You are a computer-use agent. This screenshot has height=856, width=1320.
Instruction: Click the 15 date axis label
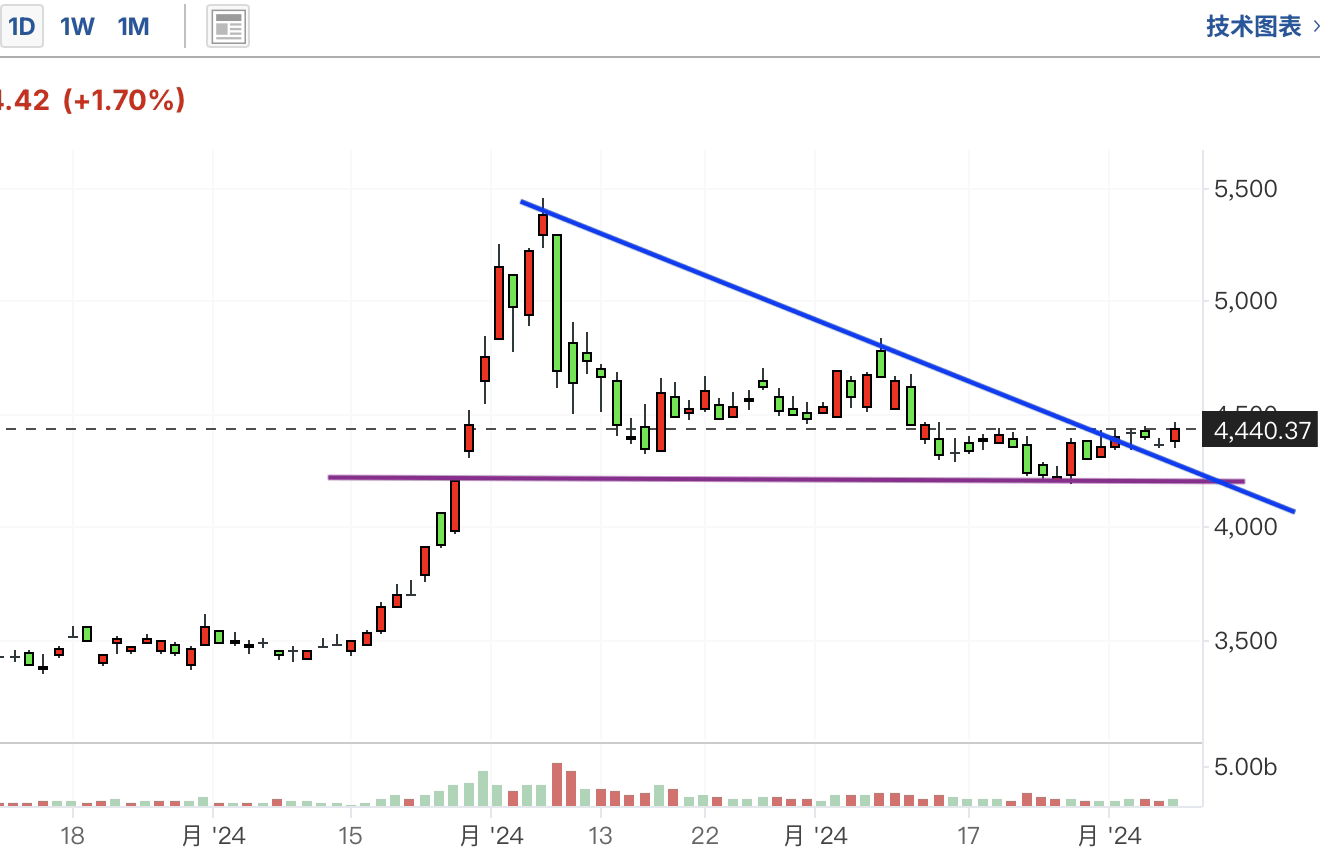pyautogui.click(x=350, y=835)
